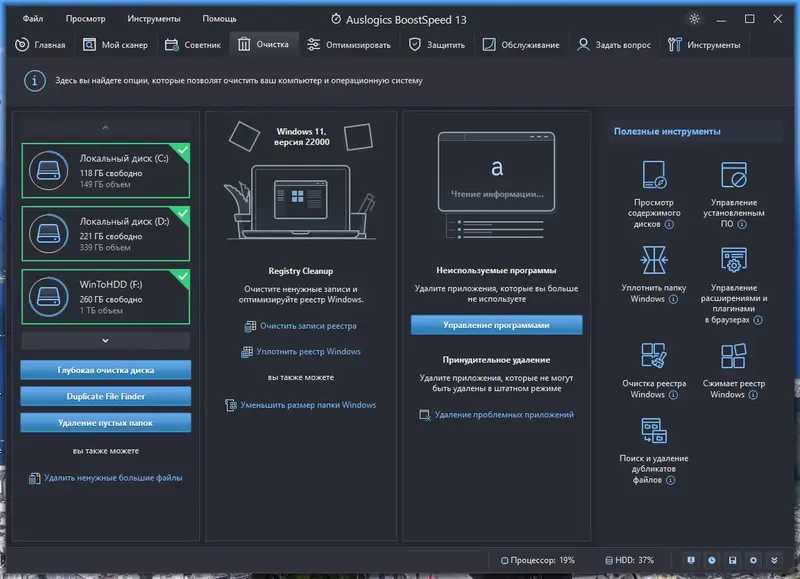Open duplicate files search tool icon

[x=654, y=431]
